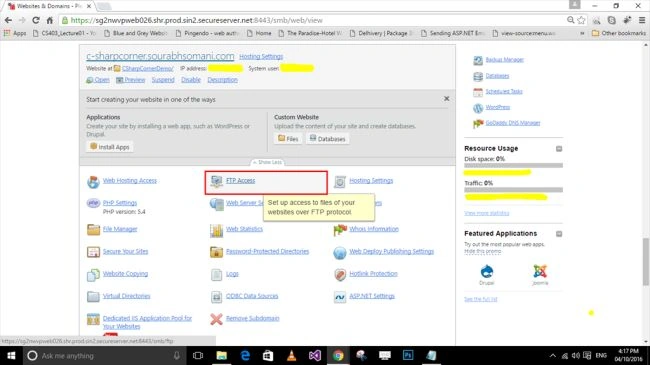Open the PHP Settings icon

coord(93,203)
